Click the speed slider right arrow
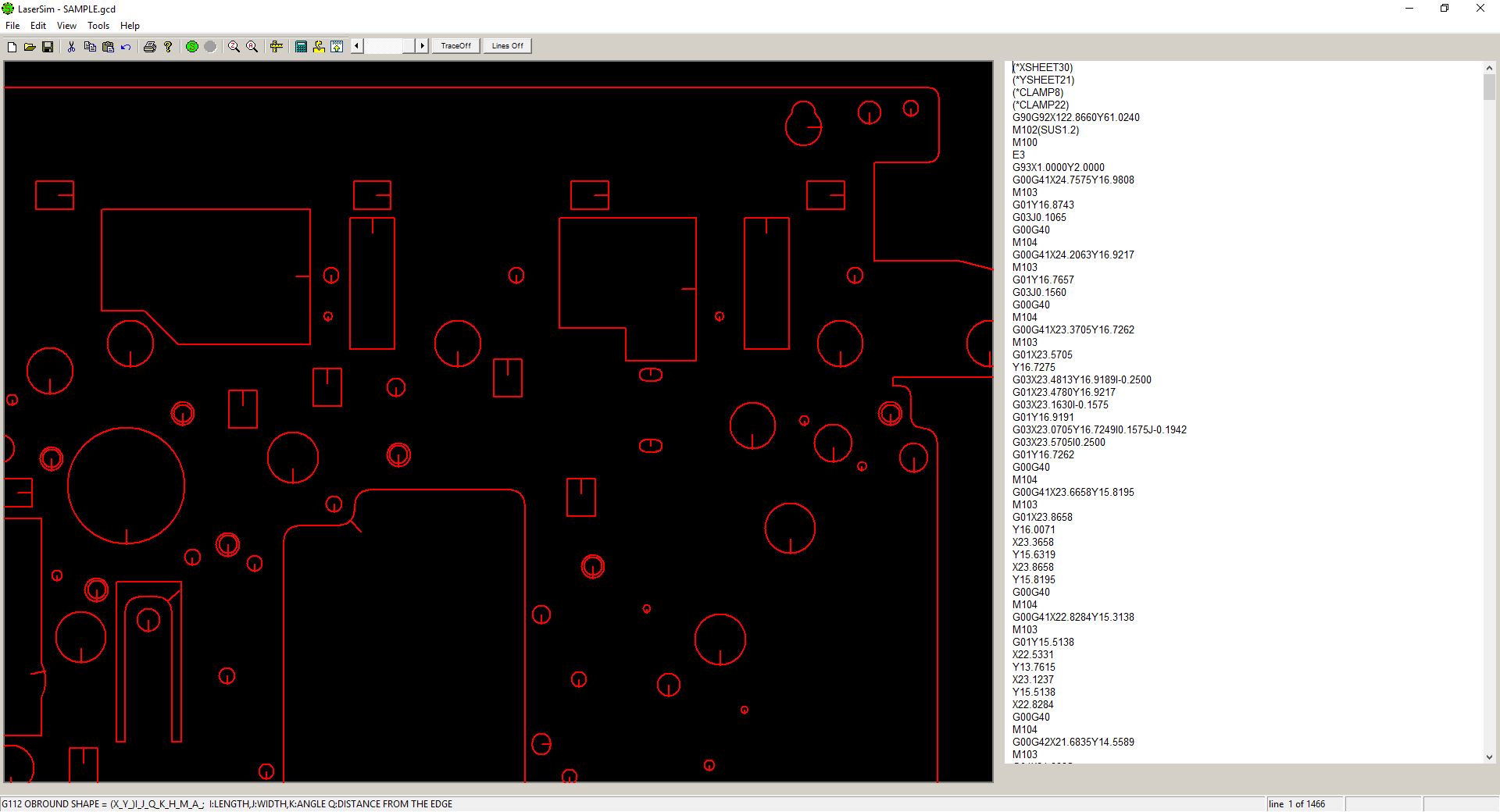 422,46
